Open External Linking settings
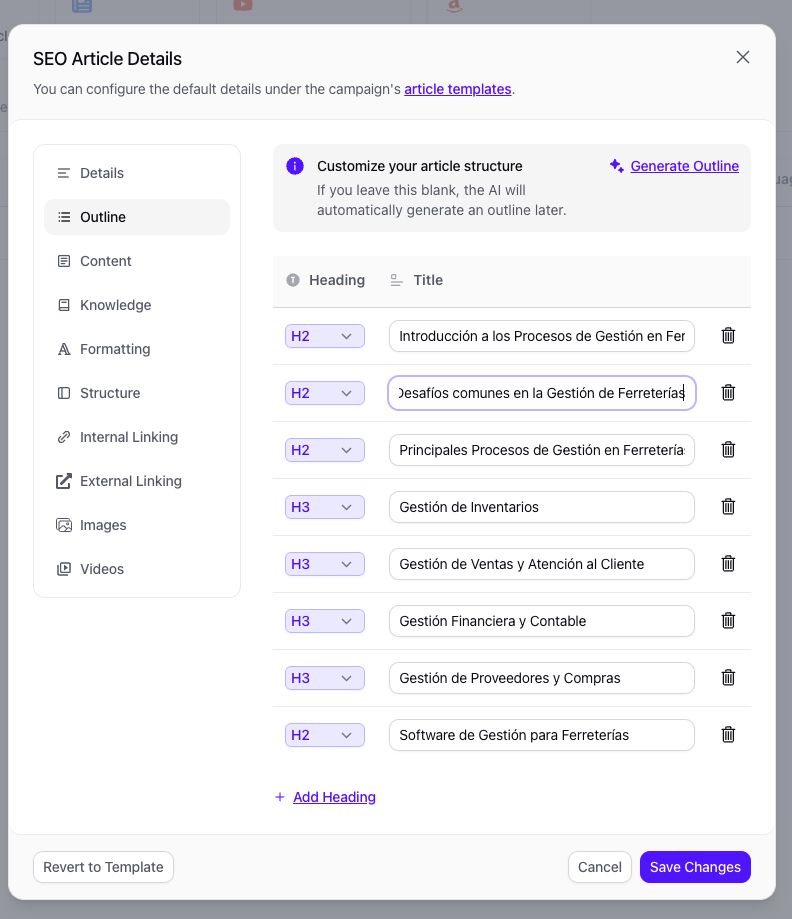Image resolution: width=792 pixels, height=919 pixels. click(x=137, y=481)
